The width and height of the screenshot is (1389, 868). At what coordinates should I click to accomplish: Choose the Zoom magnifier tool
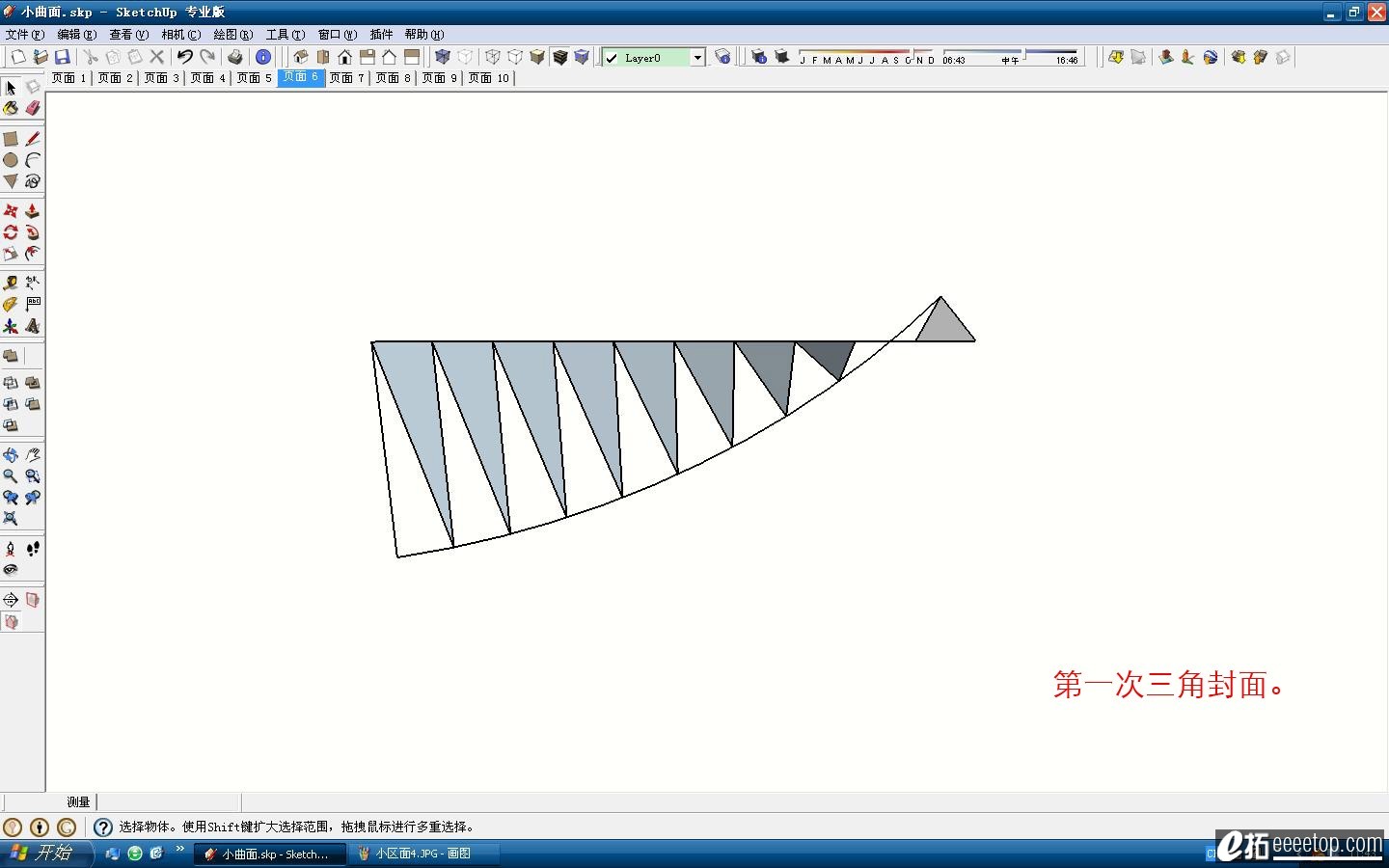click(11, 476)
